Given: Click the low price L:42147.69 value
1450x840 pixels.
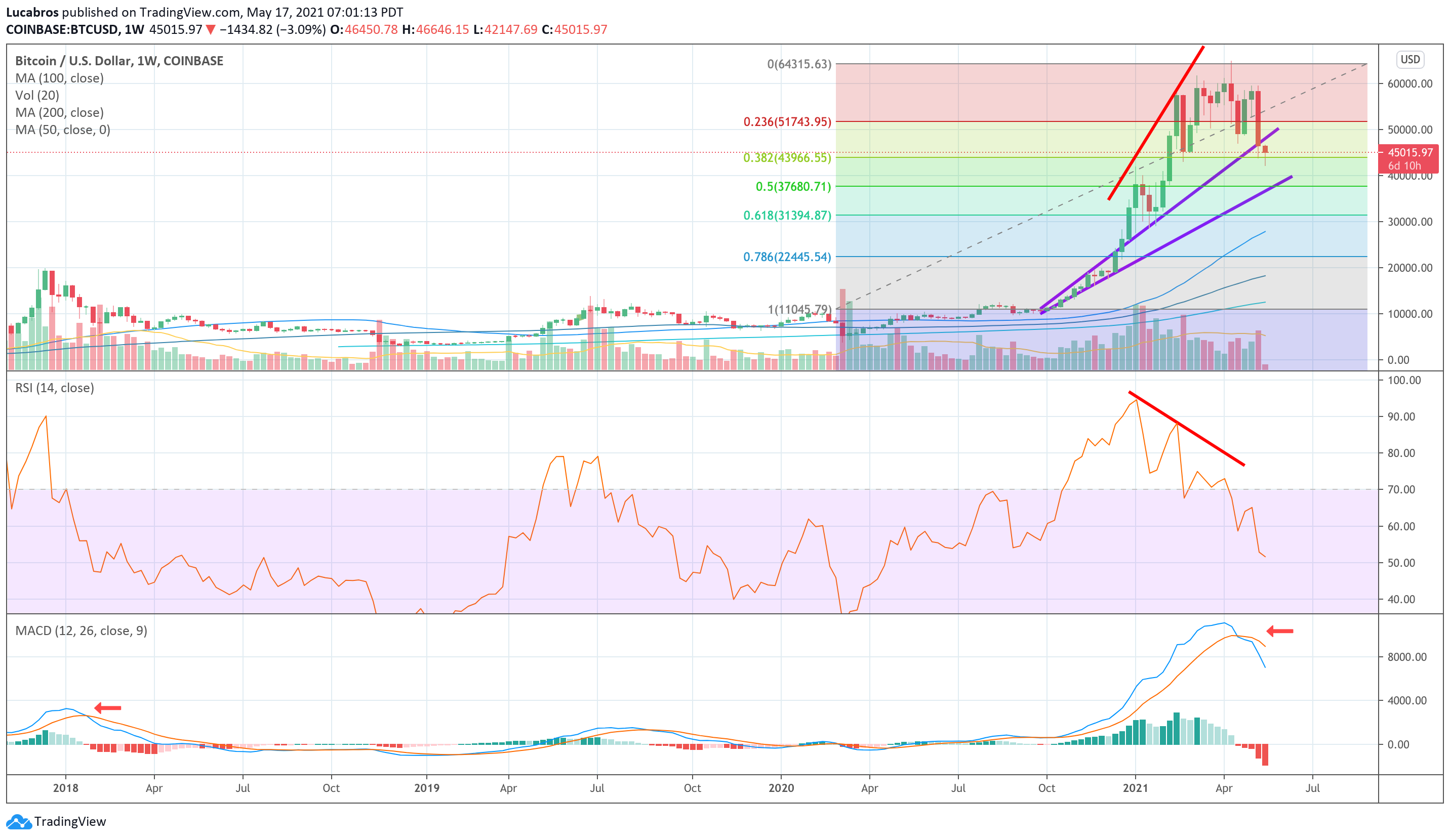Looking at the screenshot, I should tap(505, 29).
